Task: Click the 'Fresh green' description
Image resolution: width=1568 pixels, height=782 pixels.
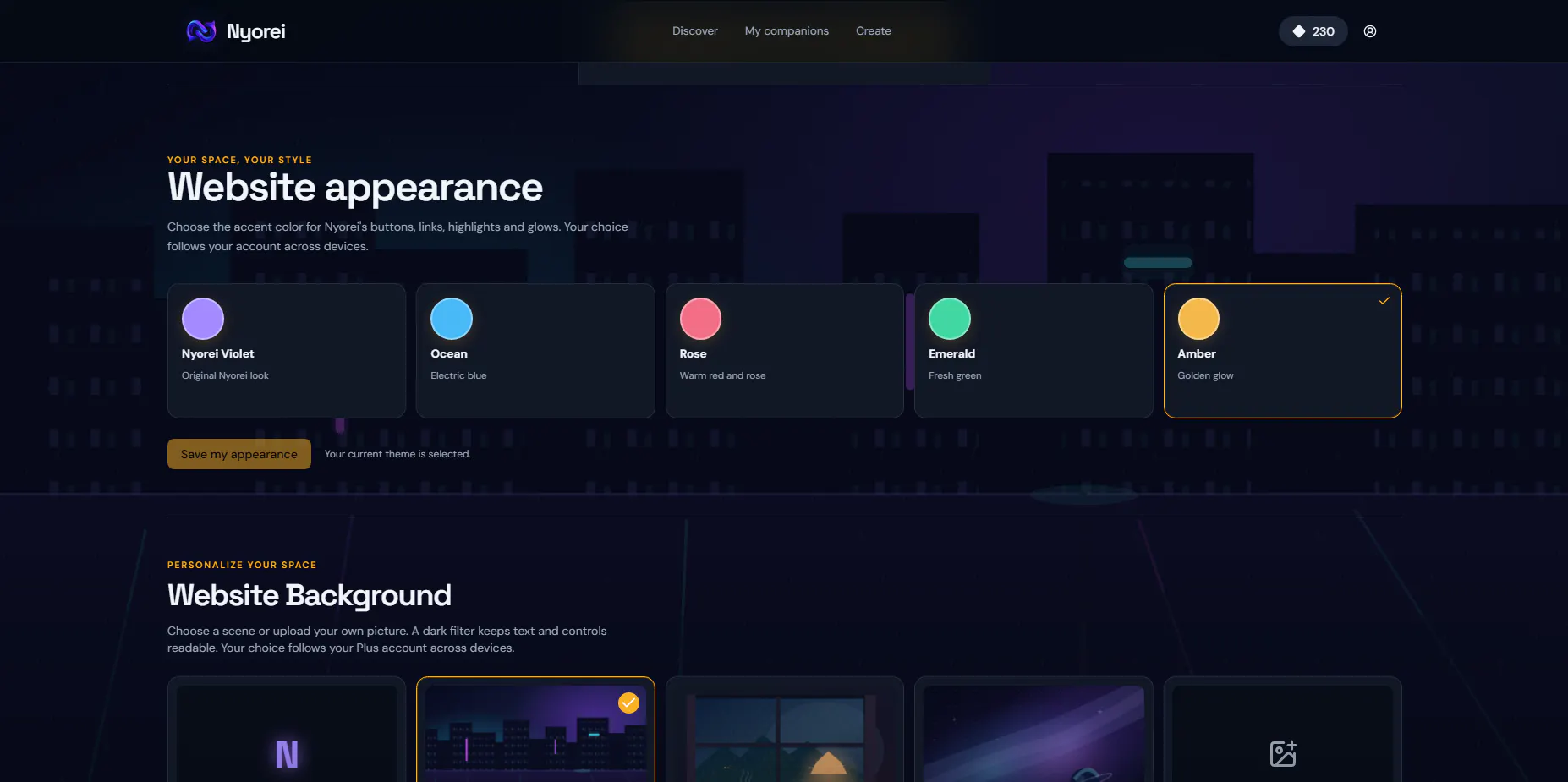Action: 955,375
